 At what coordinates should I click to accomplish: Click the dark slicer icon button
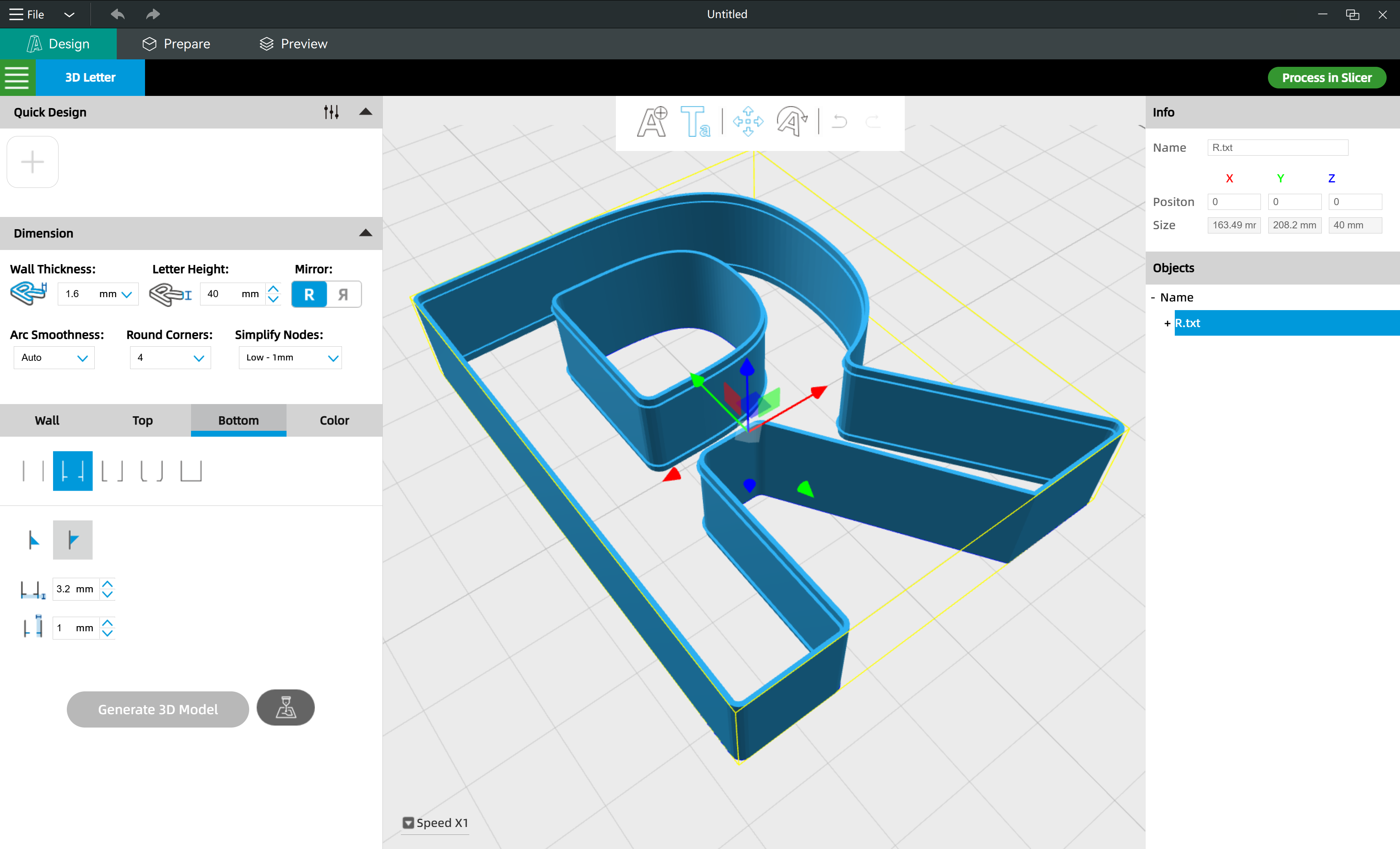(x=286, y=707)
